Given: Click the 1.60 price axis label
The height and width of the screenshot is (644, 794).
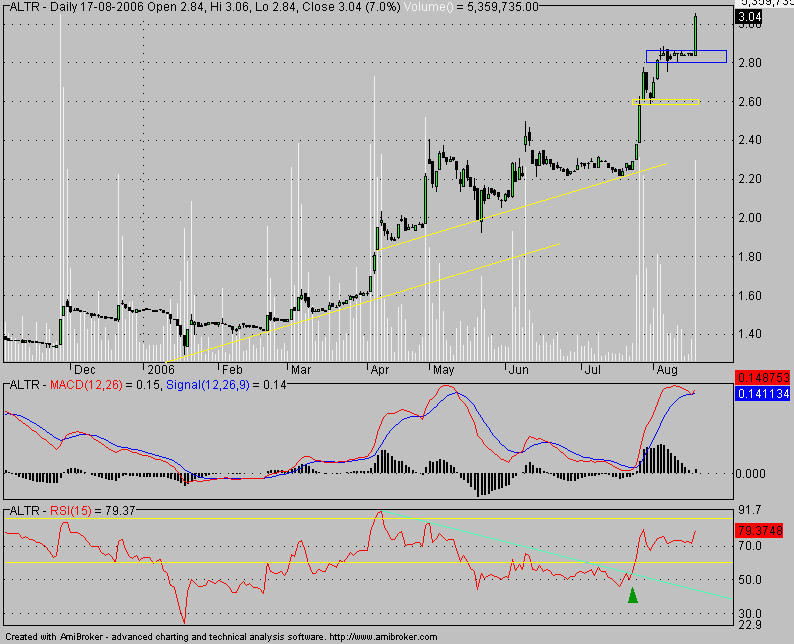Looking at the screenshot, I should (x=749, y=296).
